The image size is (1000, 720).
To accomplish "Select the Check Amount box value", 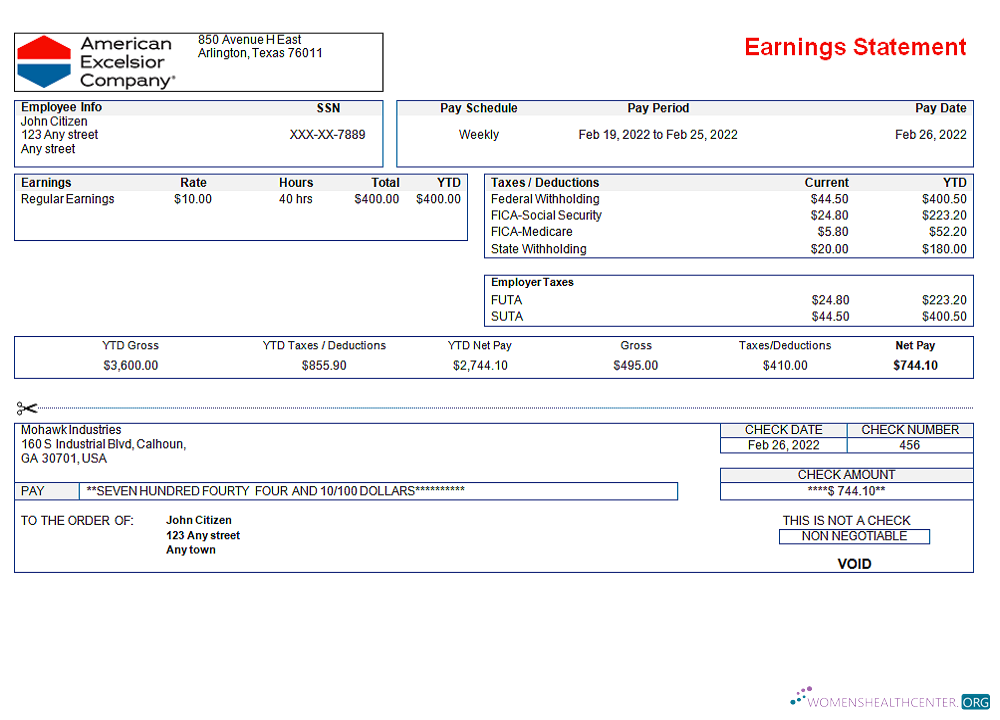I will (x=846, y=491).
